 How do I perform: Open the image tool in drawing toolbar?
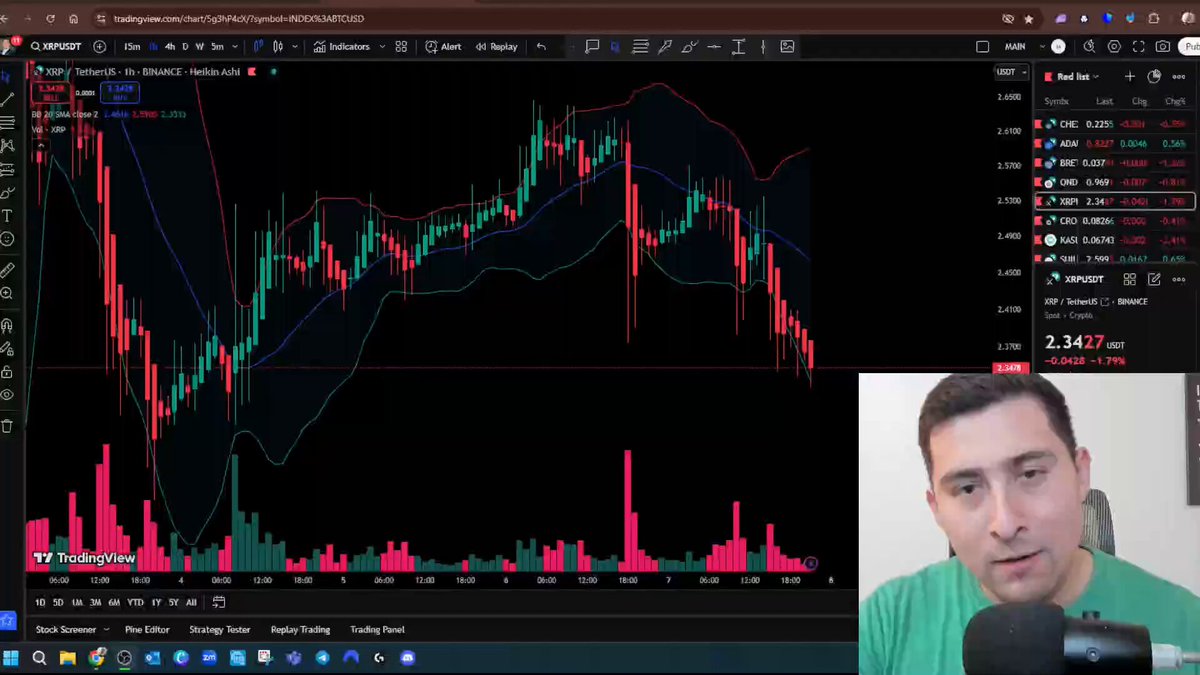787,46
